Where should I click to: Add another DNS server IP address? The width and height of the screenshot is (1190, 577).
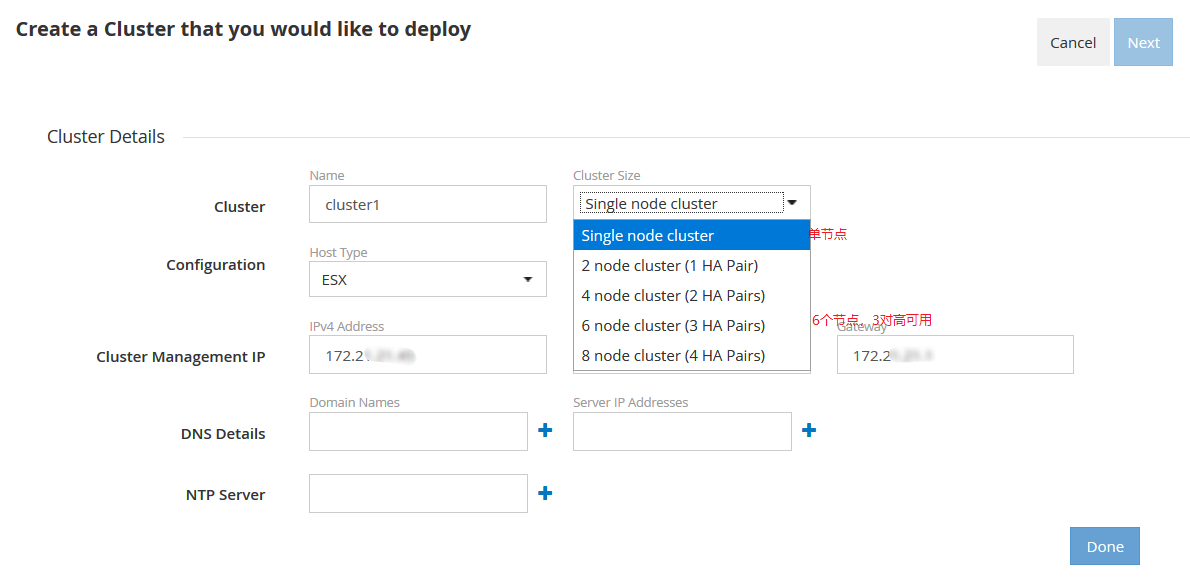pos(809,430)
